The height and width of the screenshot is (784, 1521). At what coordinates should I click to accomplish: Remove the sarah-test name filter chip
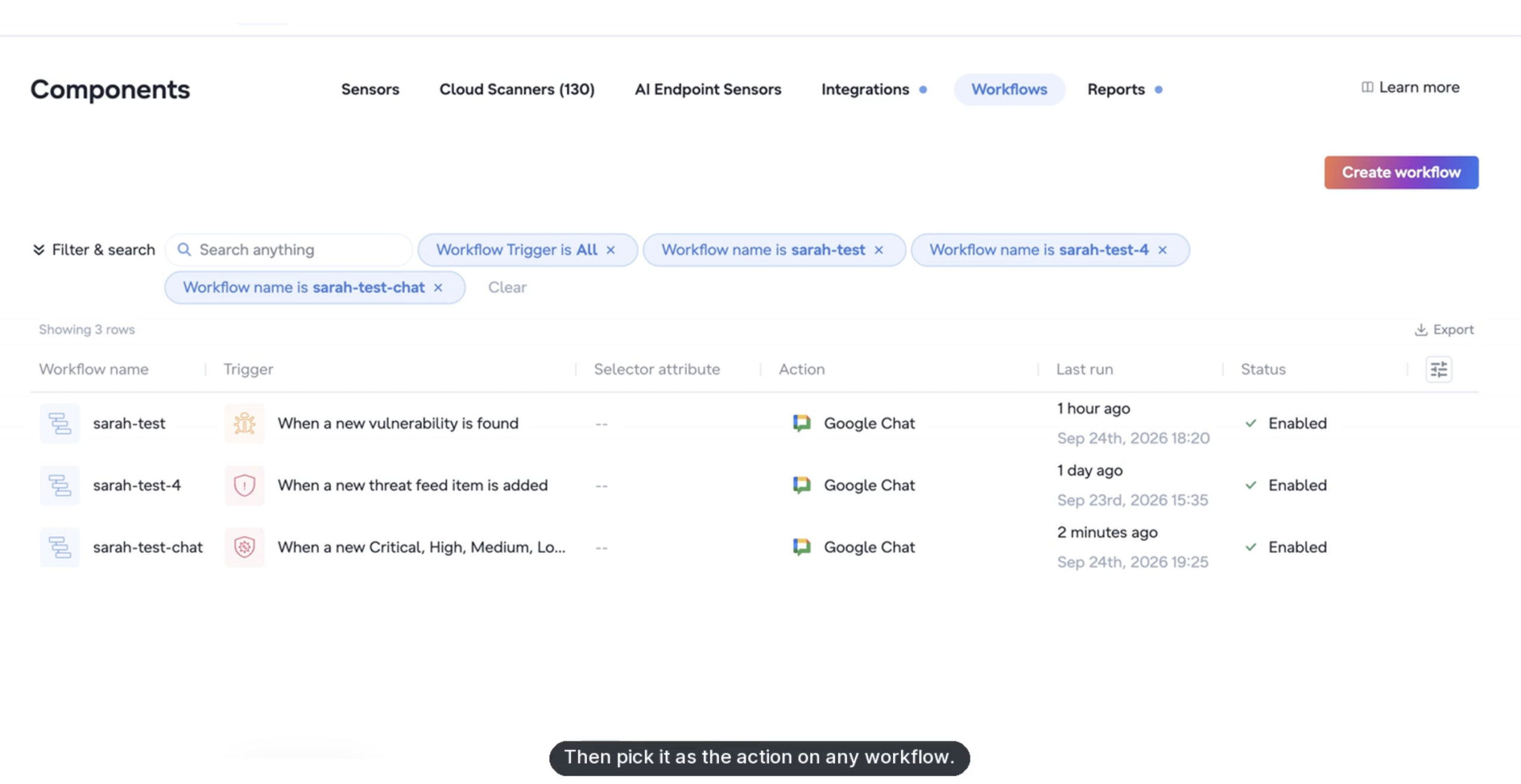(879, 250)
